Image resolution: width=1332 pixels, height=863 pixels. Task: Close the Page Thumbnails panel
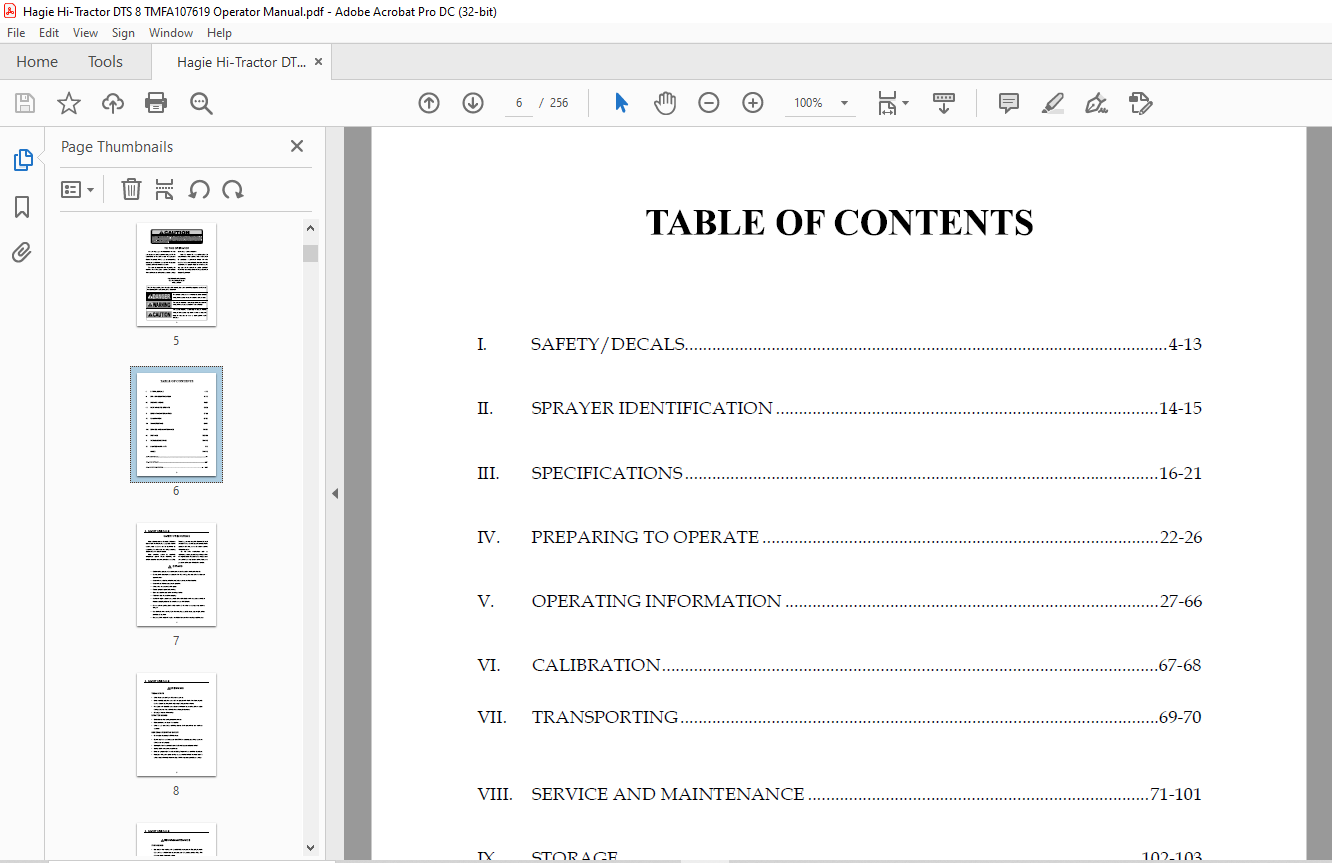[297, 146]
